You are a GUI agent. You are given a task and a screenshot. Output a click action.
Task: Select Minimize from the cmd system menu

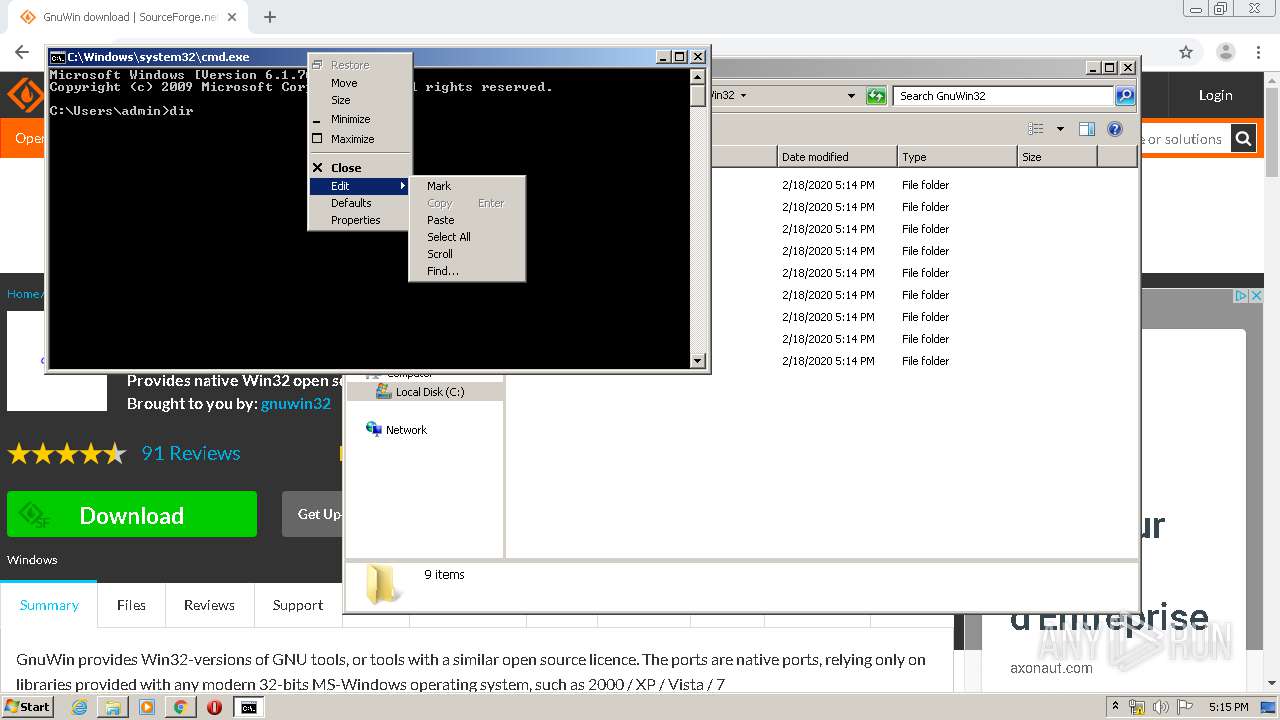click(x=351, y=119)
